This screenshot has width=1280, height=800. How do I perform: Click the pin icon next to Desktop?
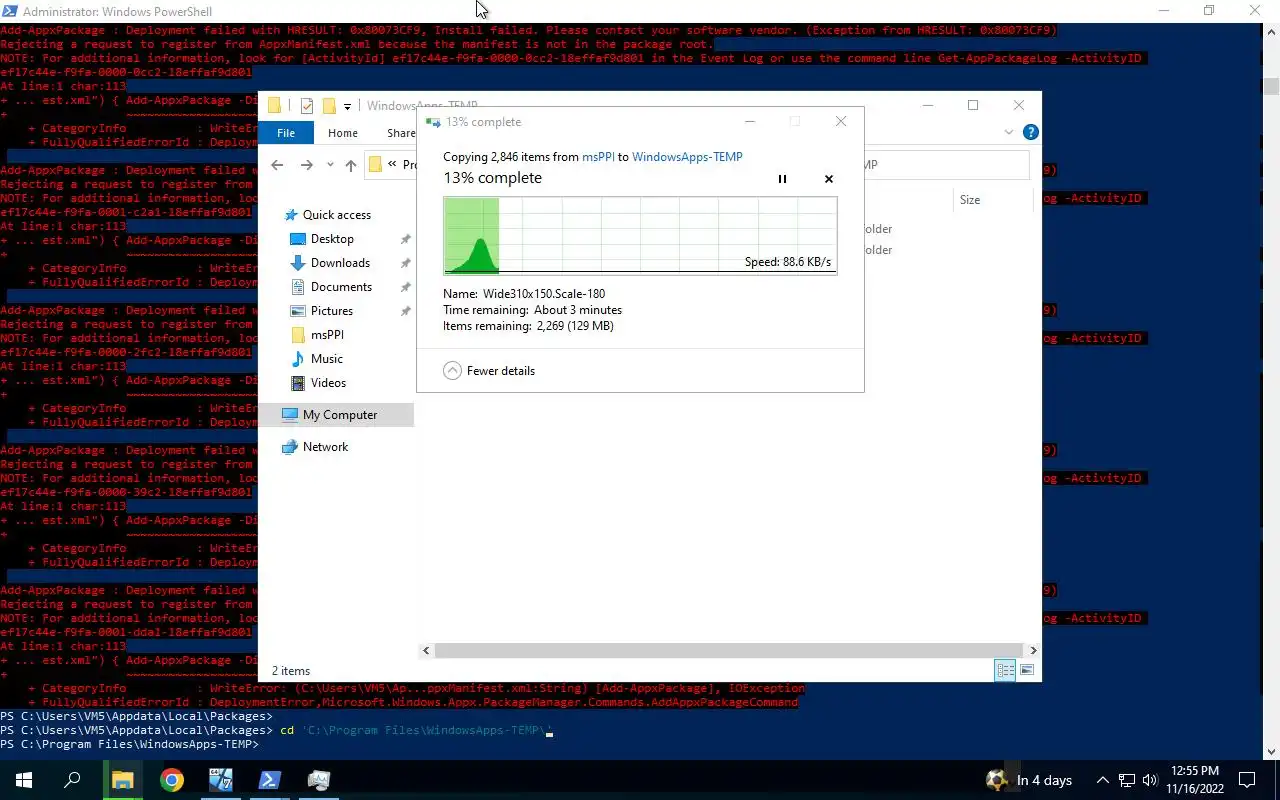point(405,239)
